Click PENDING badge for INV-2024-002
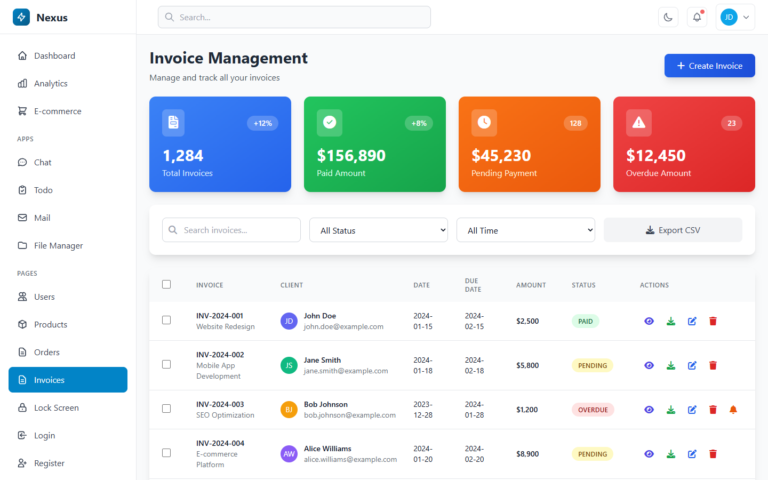Image resolution: width=768 pixels, height=480 pixels. tap(592, 365)
